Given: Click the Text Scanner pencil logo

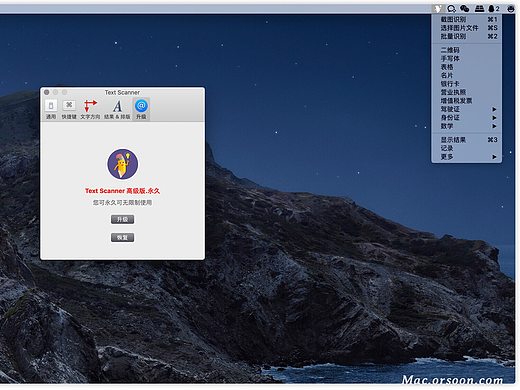Looking at the screenshot, I should pyautogui.click(x=122, y=164).
